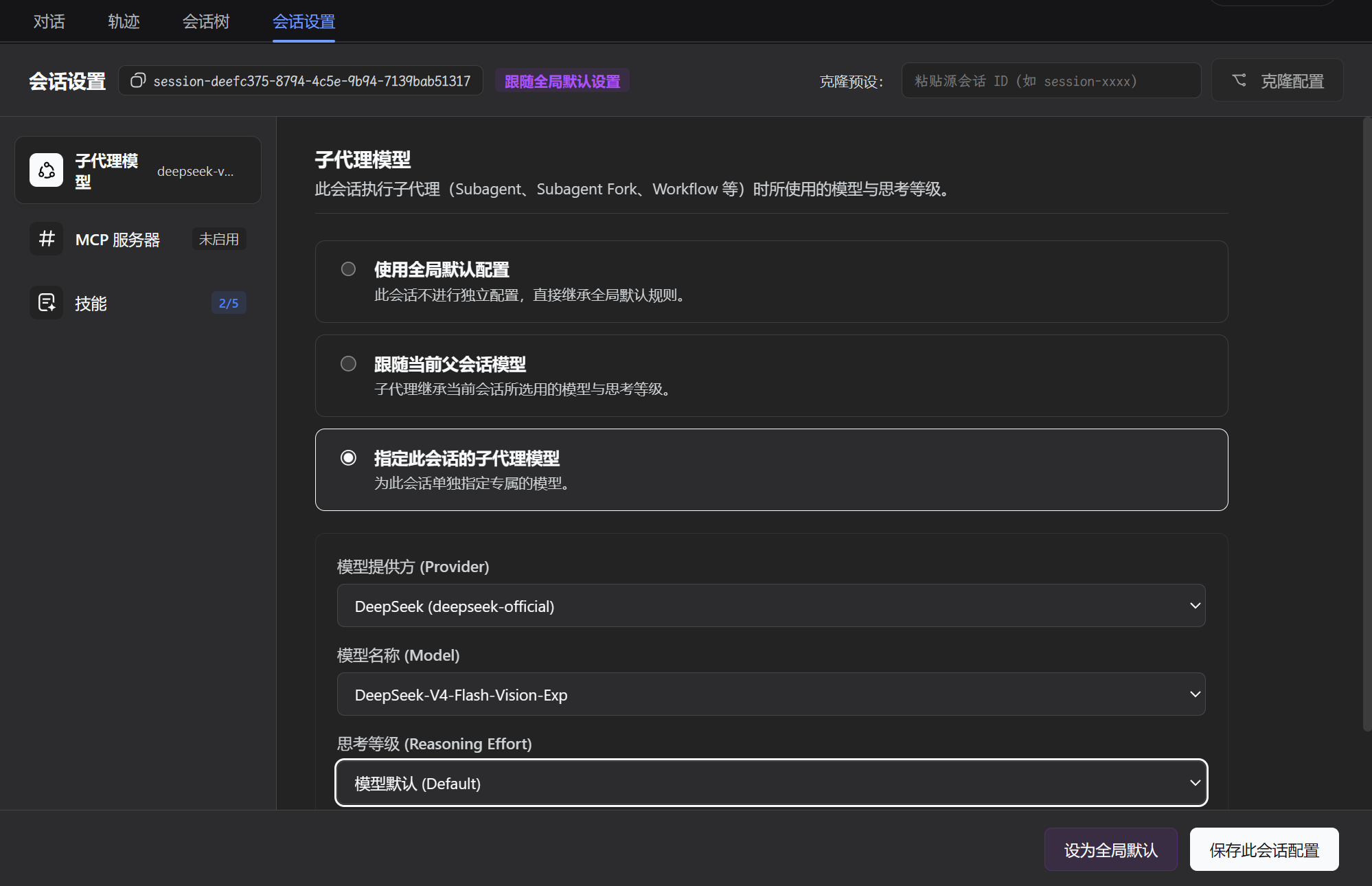Switch to the 对话 tab
This screenshot has height=886, width=1372.
(x=49, y=21)
